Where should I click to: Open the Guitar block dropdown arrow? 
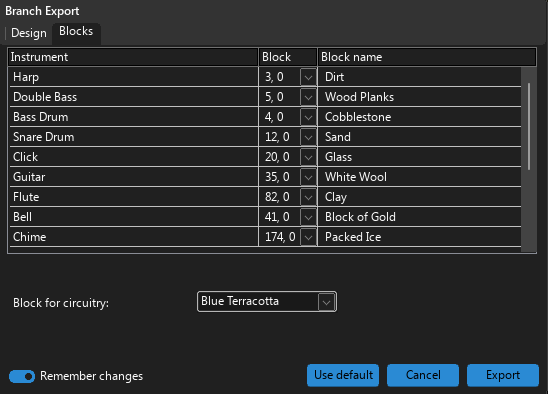click(308, 177)
